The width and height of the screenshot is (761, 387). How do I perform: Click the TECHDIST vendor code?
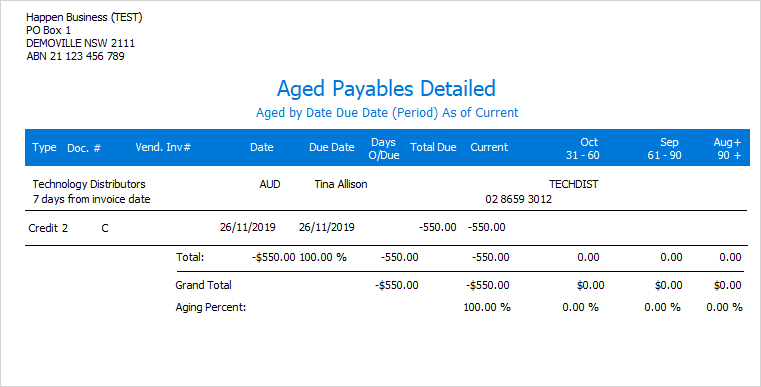point(574,184)
